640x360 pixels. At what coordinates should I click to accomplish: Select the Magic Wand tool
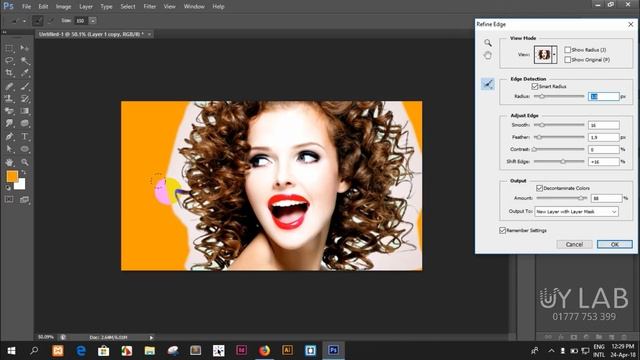(24, 60)
